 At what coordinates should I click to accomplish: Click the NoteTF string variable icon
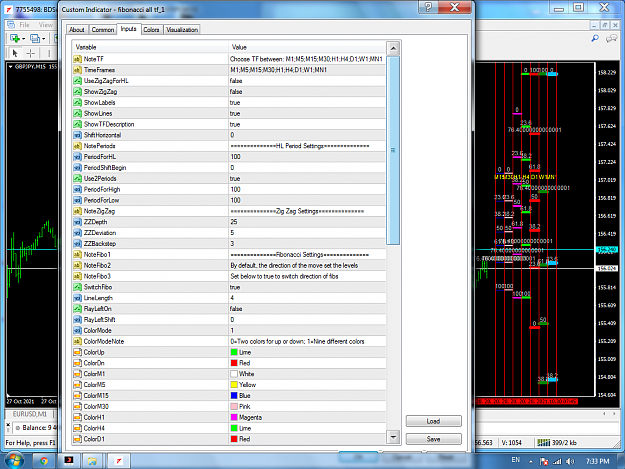click(77, 59)
